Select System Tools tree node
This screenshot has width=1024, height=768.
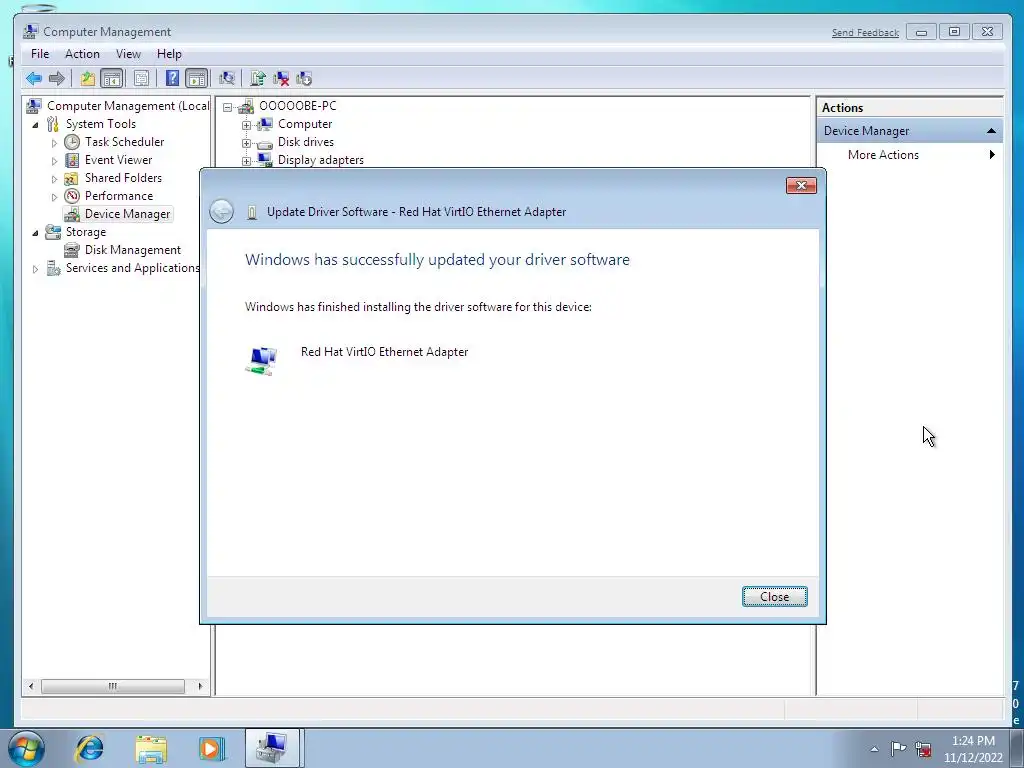pyautogui.click(x=101, y=124)
